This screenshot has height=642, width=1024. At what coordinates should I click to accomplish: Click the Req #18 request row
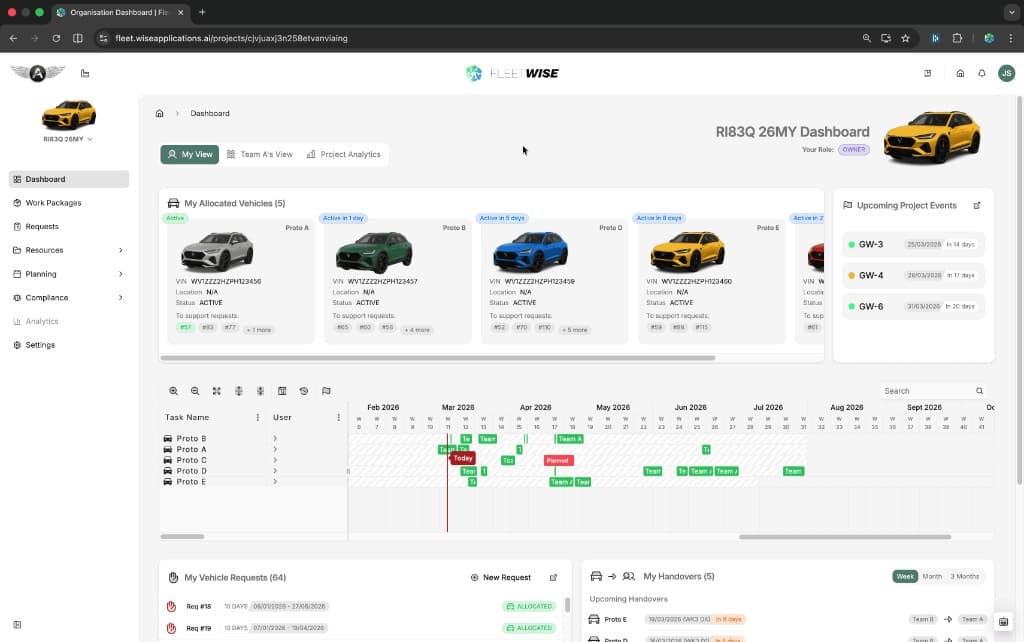click(363, 606)
